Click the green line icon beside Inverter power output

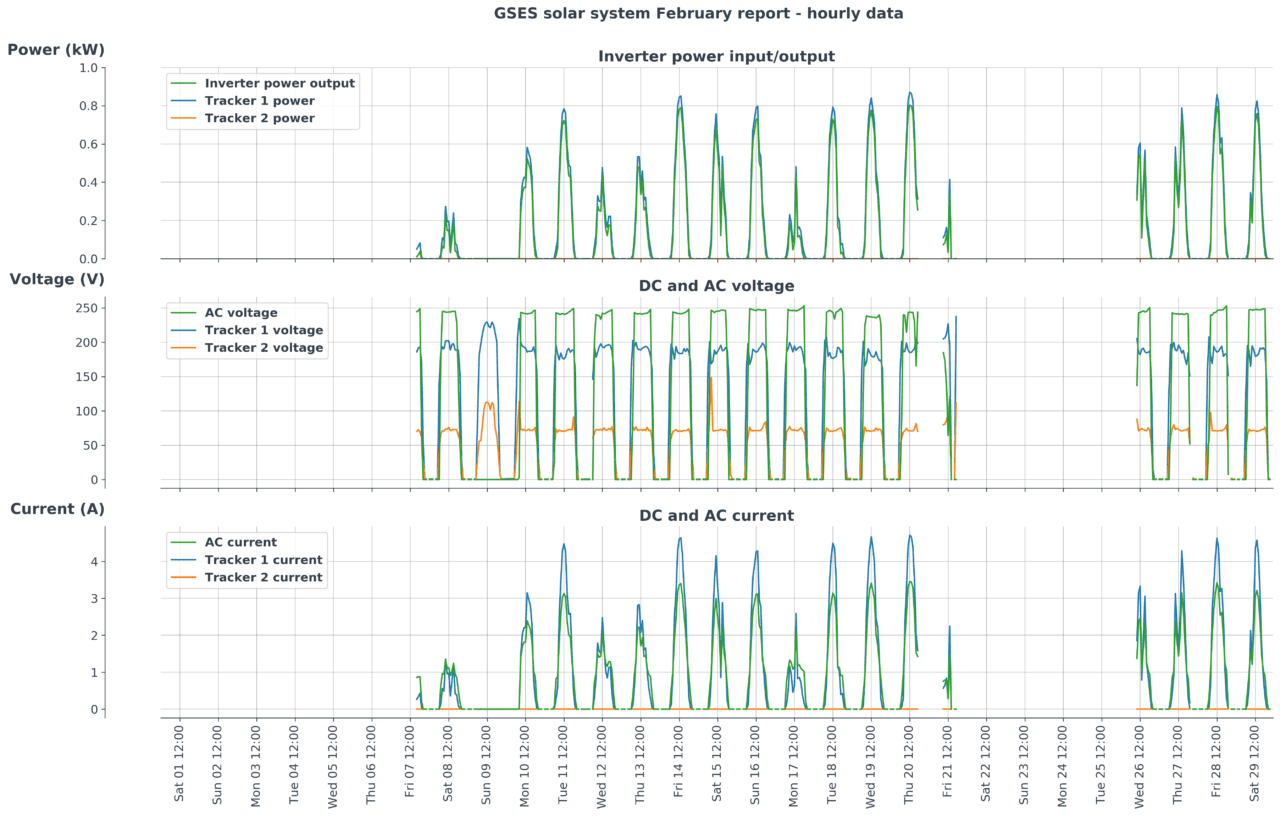point(183,83)
